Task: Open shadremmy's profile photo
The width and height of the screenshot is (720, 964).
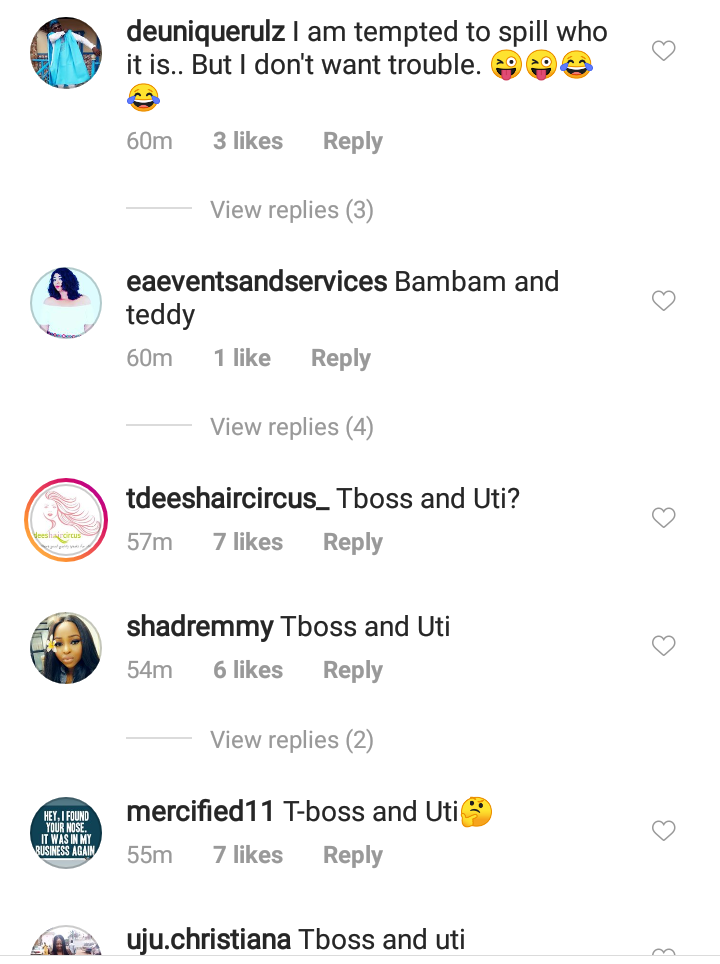Action: [x=66, y=645]
